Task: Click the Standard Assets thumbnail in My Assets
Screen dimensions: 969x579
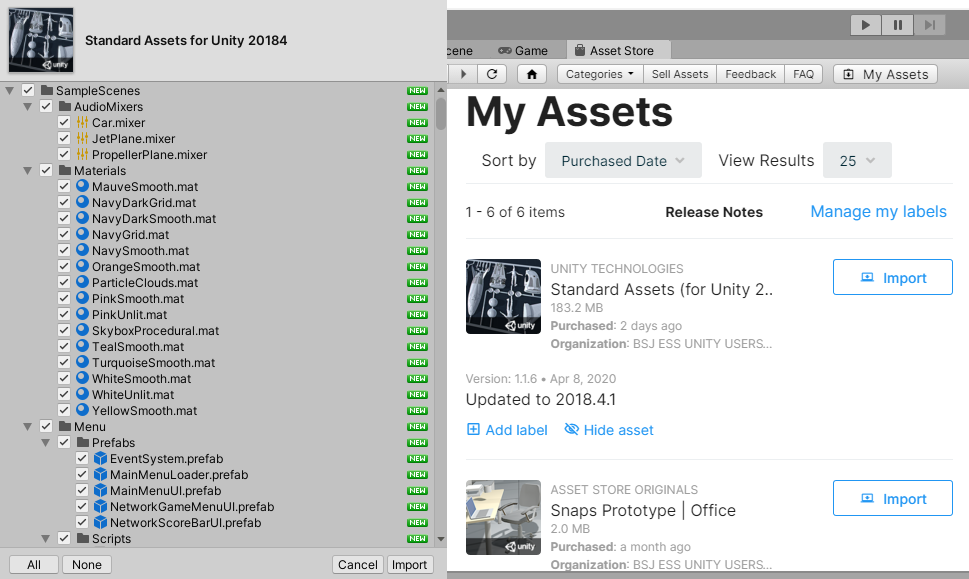Action: pos(503,297)
